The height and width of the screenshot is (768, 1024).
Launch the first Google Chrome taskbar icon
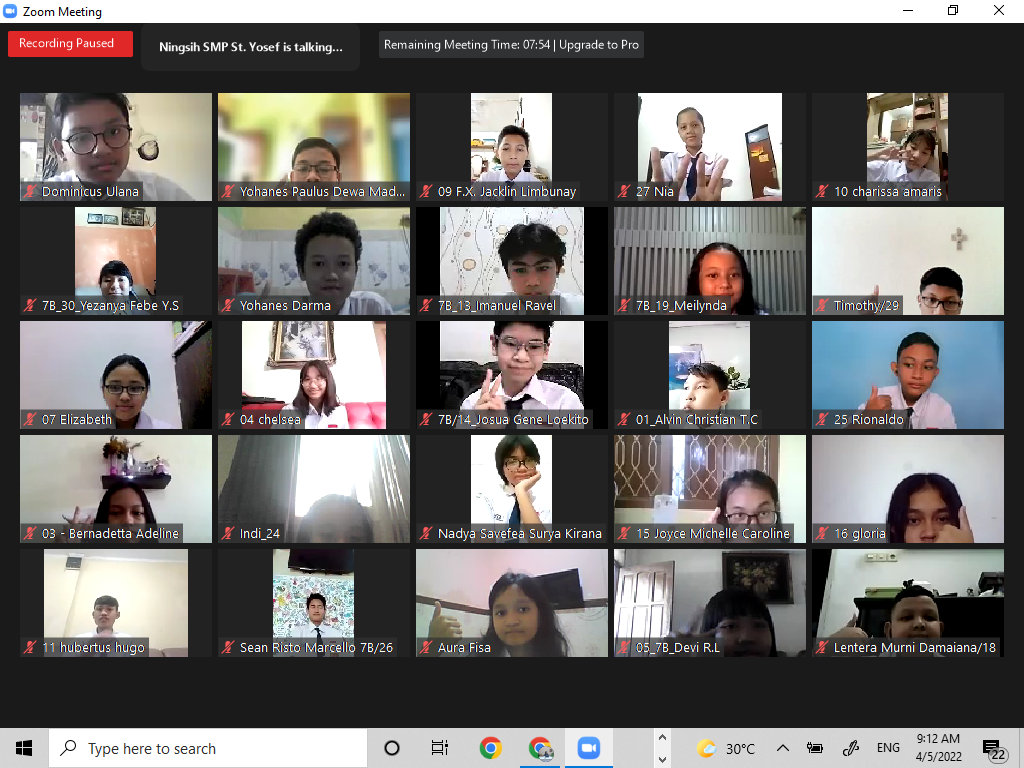(490, 748)
